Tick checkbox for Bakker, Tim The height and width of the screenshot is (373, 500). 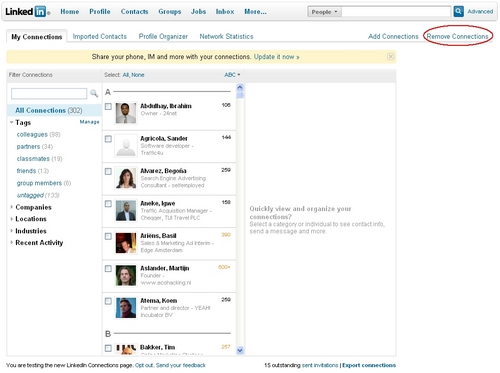pyautogui.click(x=108, y=348)
